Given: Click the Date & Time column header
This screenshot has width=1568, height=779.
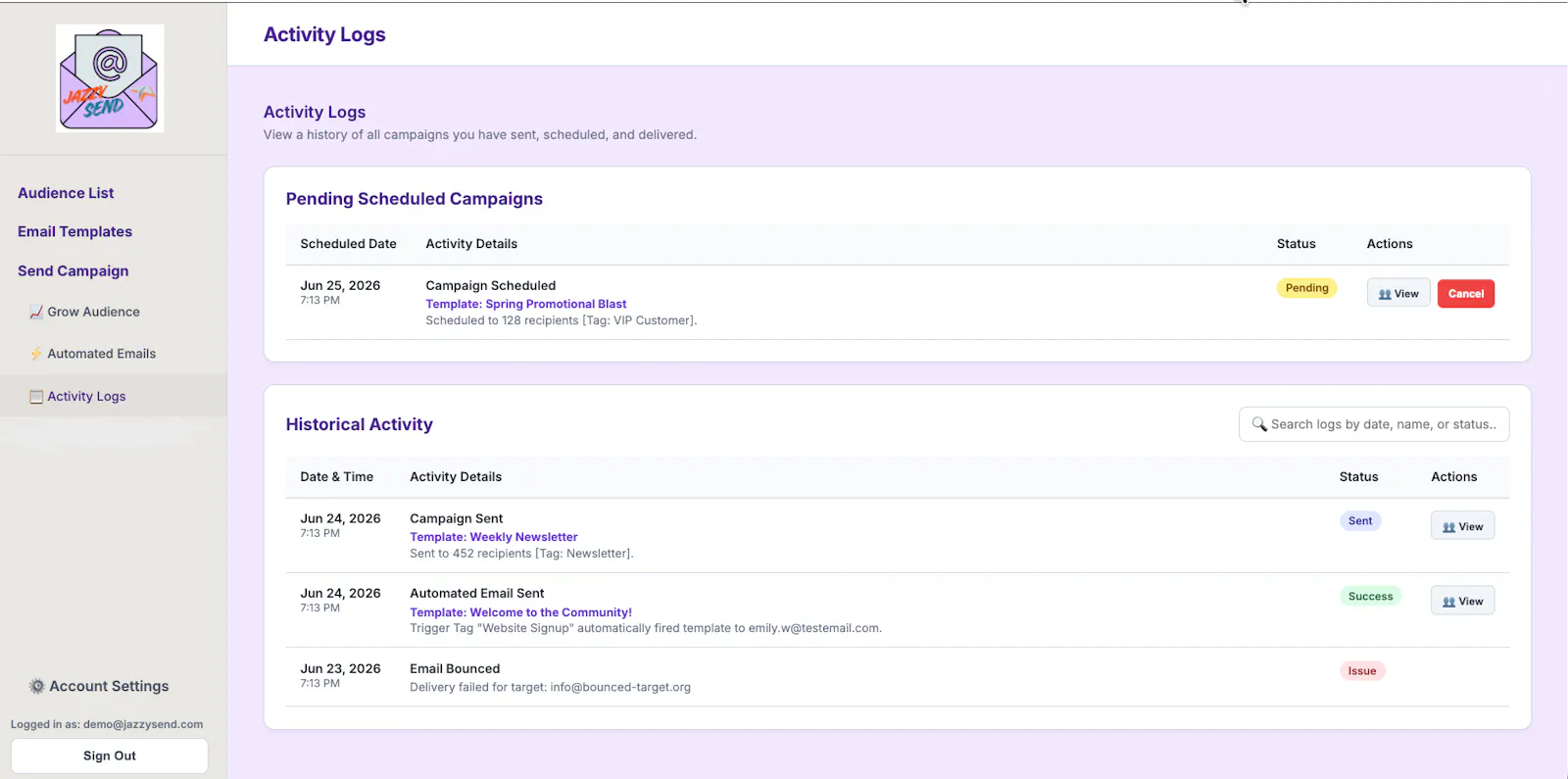Looking at the screenshot, I should 336,477.
